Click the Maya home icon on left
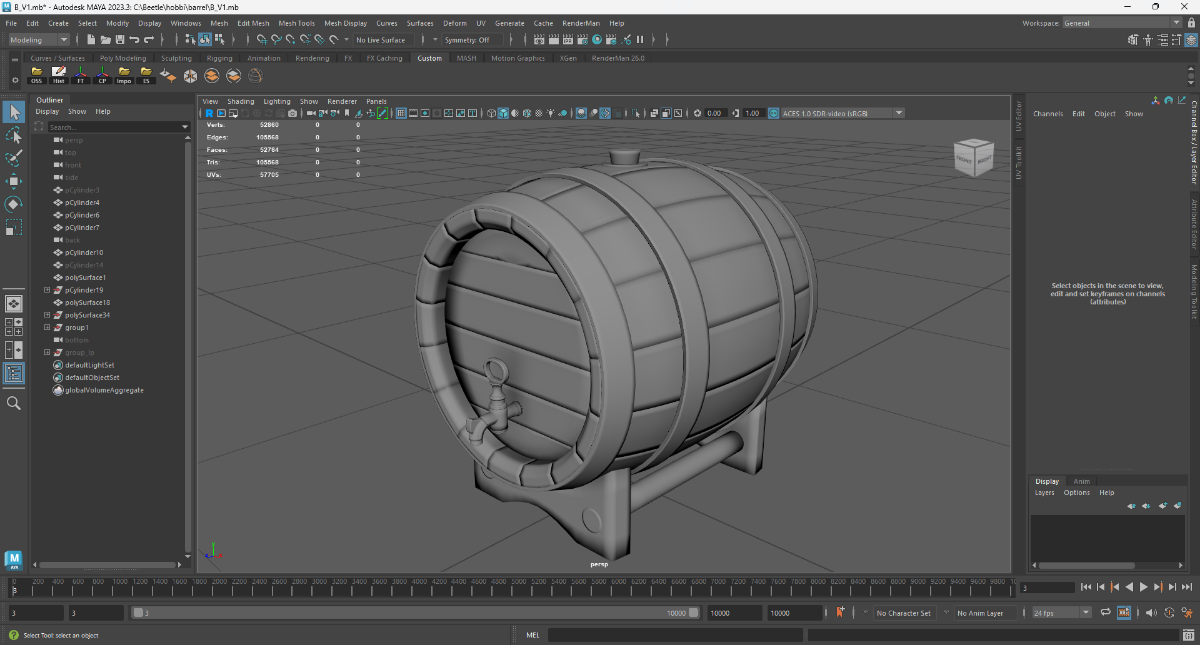Viewport: 1200px width, 645px height. coord(14,560)
